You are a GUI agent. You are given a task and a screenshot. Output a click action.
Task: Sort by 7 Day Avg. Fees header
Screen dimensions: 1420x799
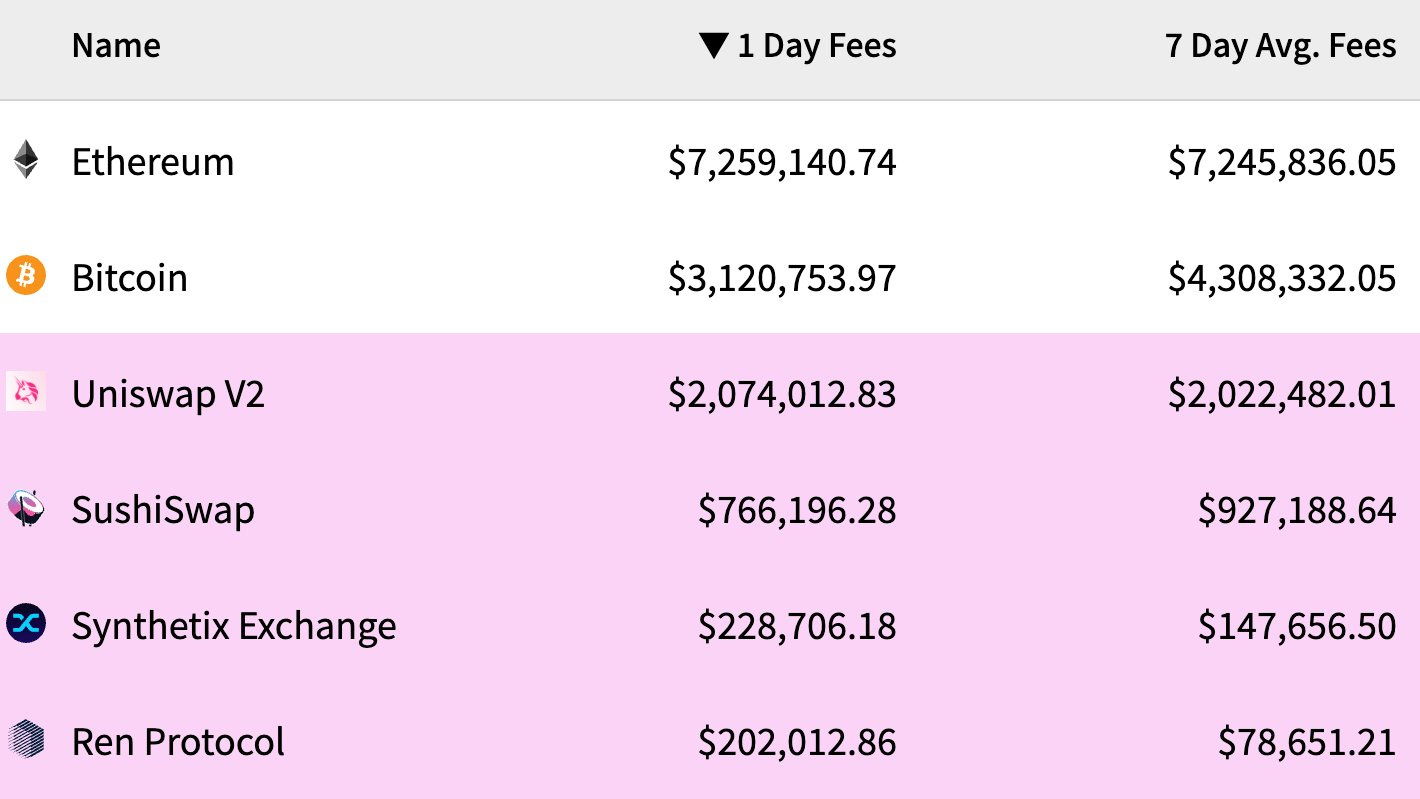(1281, 46)
